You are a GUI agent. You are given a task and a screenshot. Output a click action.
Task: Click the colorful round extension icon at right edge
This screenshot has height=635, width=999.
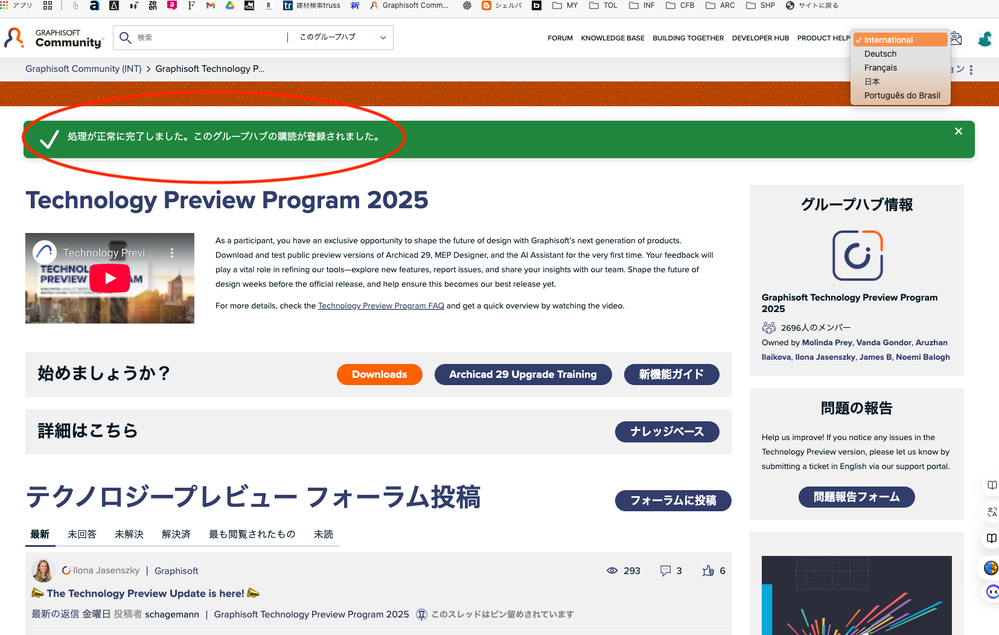coord(991,567)
